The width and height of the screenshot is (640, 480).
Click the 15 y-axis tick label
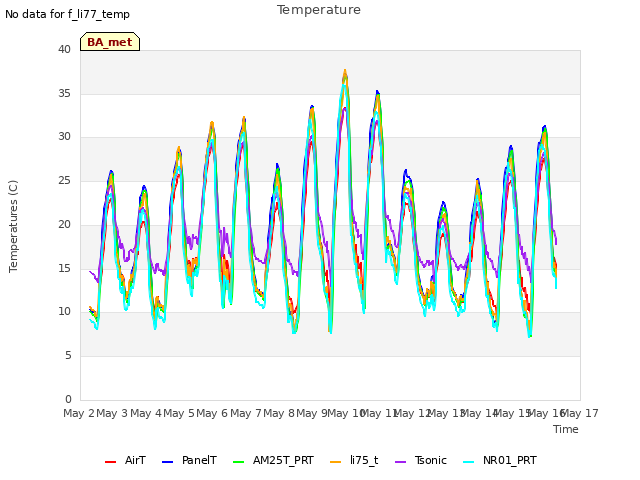64,268
